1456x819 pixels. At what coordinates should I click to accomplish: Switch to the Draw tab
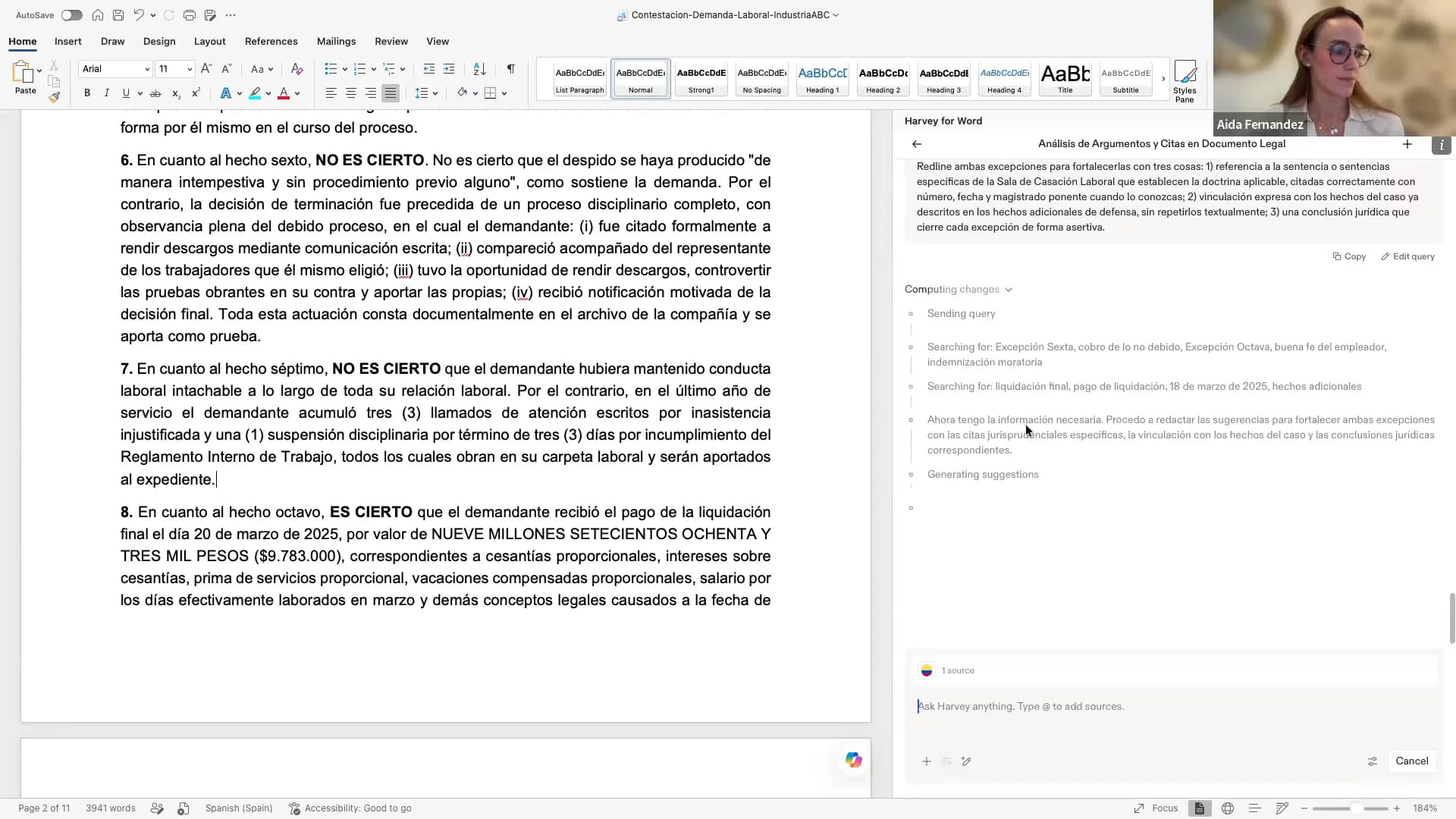coord(112,41)
